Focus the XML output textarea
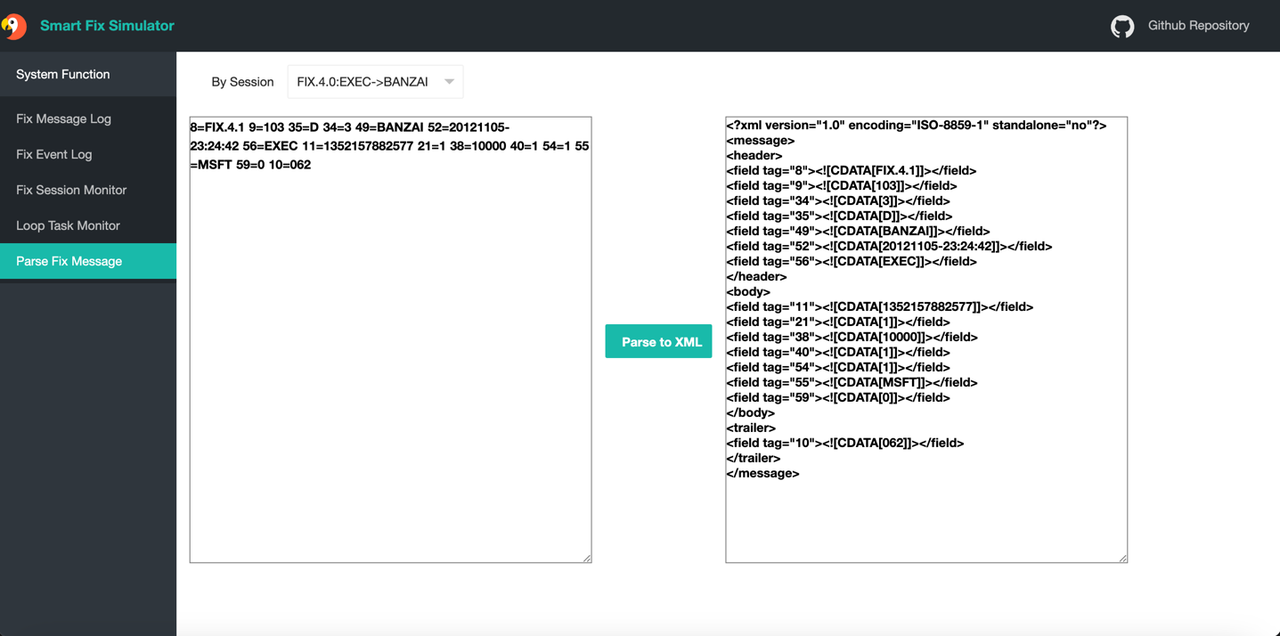This screenshot has width=1280, height=636. [x=927, y=340]
